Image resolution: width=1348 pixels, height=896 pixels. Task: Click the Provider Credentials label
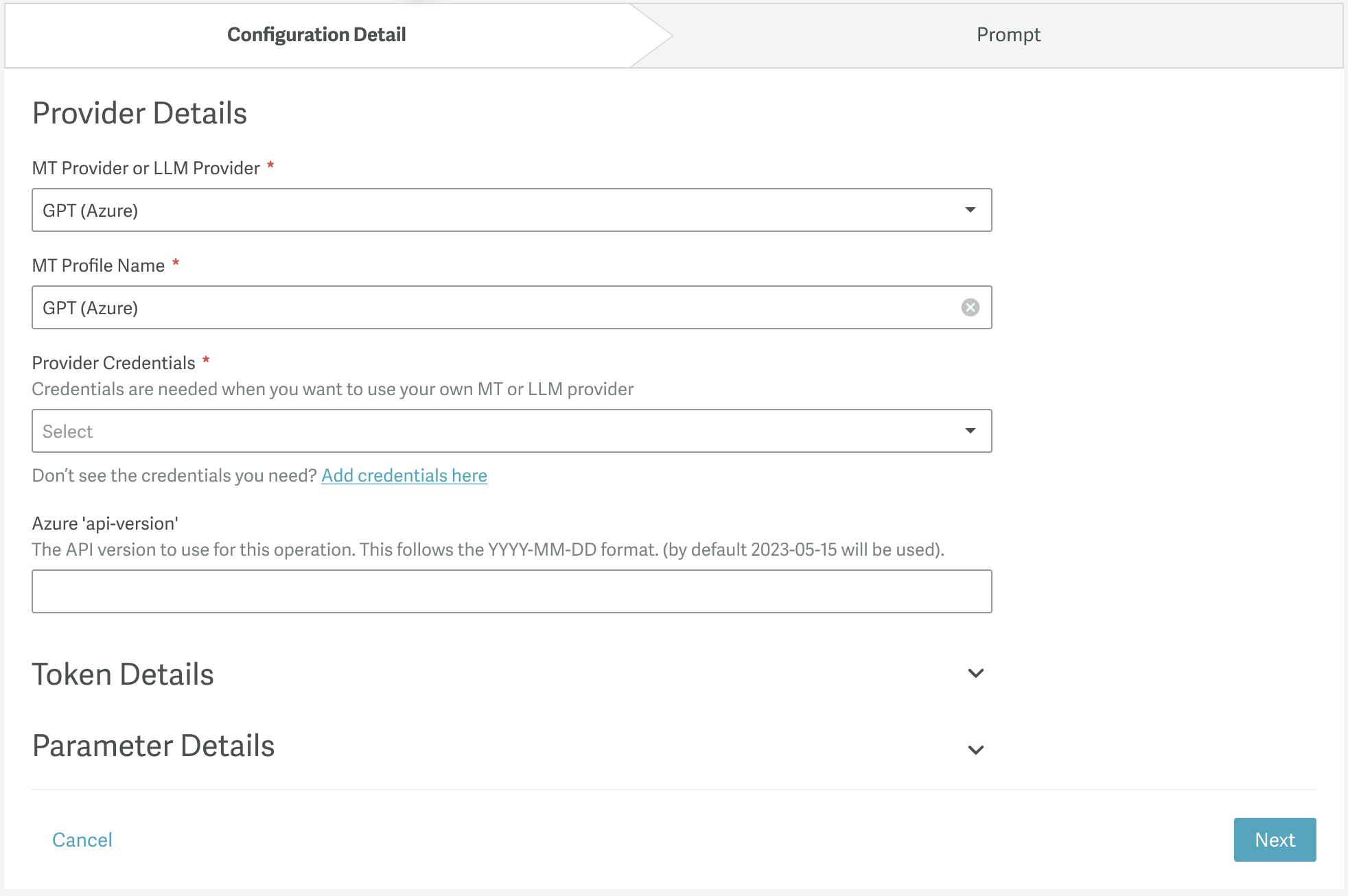pyautogui.click(x=114, y=363)
